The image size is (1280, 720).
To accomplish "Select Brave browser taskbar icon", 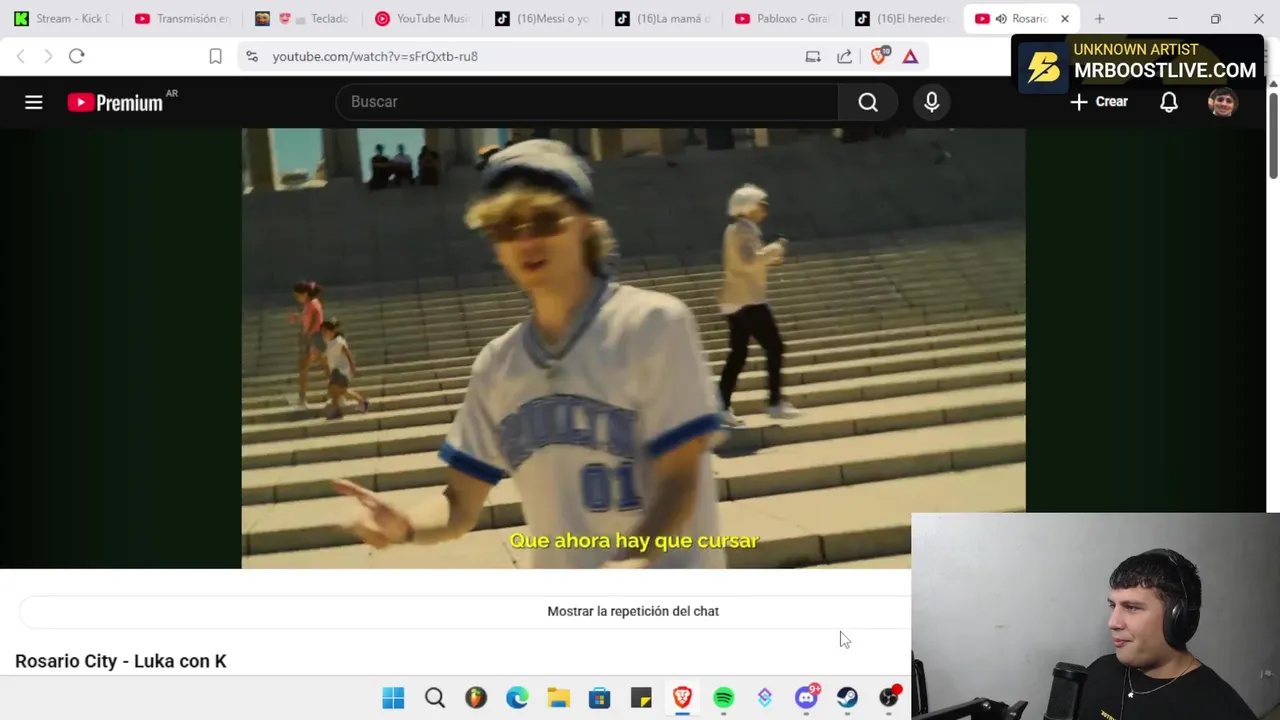I will click(682, 698).
